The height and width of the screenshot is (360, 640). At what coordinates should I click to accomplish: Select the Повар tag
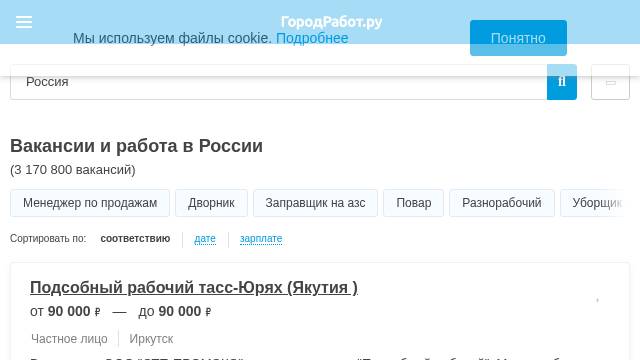(x=413, y=203)
